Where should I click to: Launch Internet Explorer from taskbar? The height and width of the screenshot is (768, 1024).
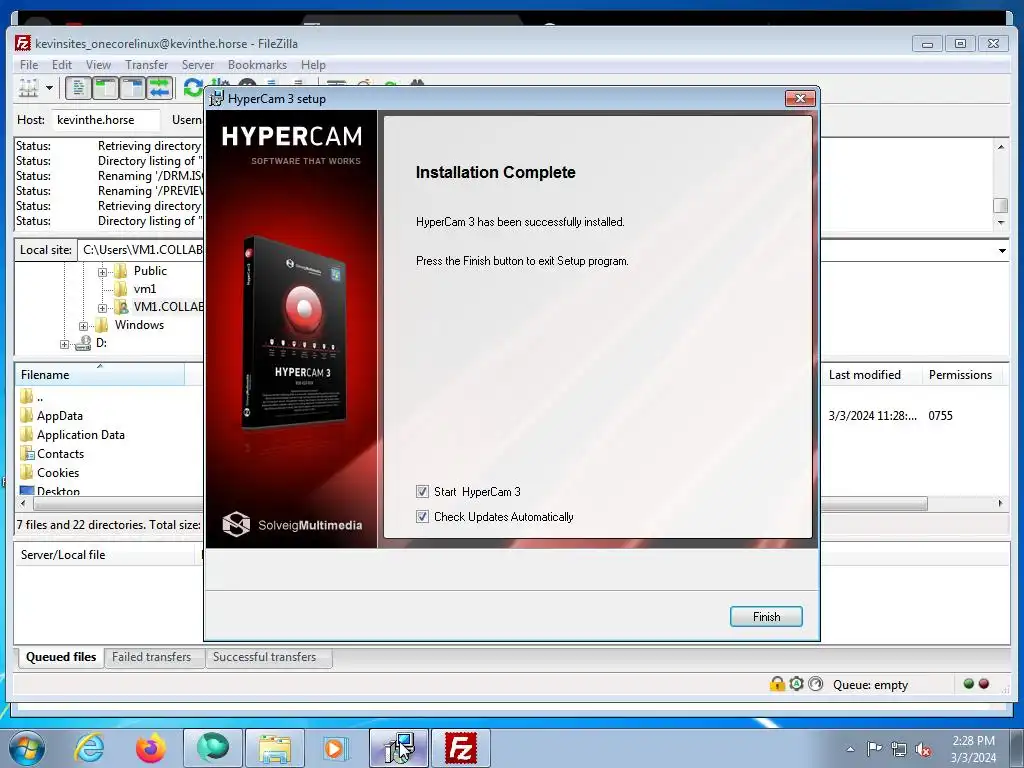[x=89, y=748]
